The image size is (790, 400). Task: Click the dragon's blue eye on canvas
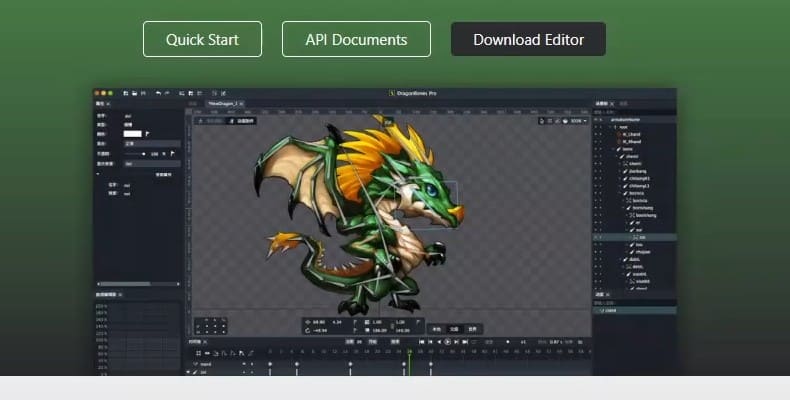(x=429, y=188)
